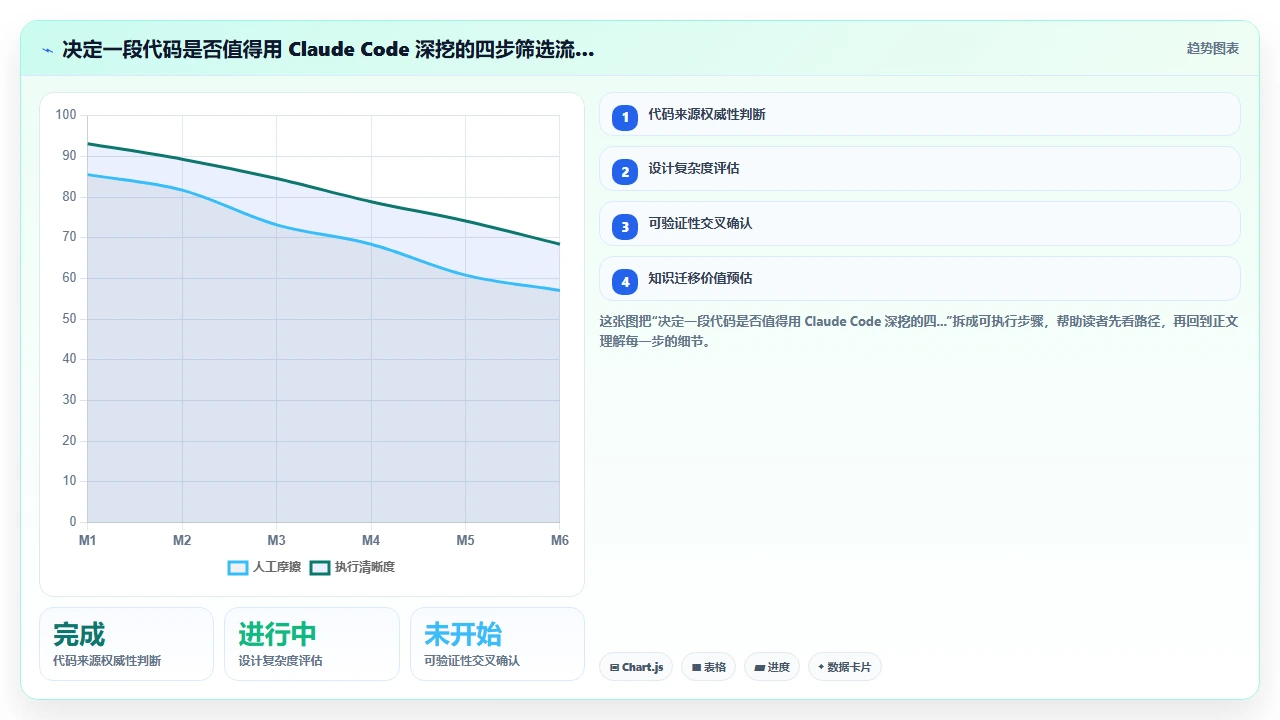Click the 进度 tag

tap(772, 667)
